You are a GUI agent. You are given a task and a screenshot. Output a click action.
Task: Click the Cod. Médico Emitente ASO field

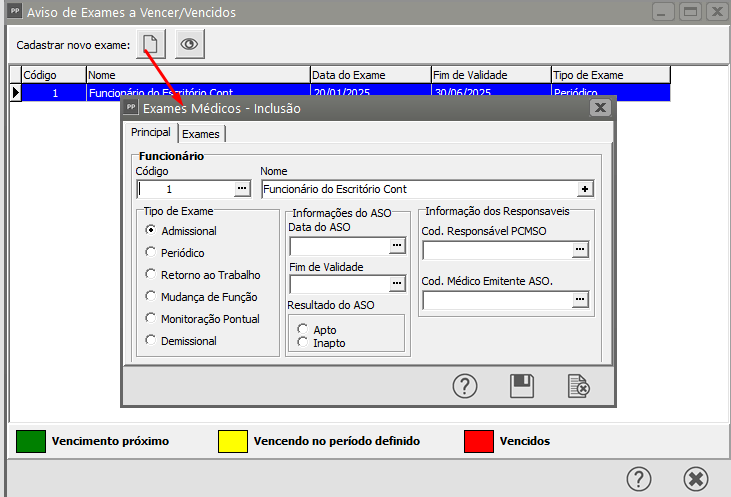point(495,299)
